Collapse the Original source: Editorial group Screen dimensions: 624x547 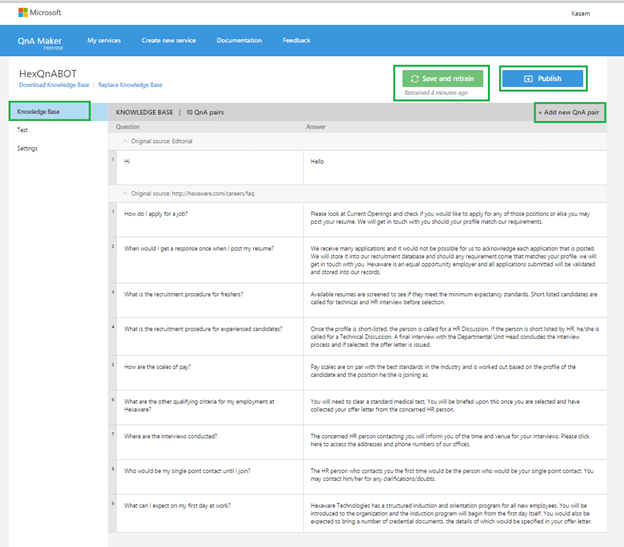pos(125,141)
